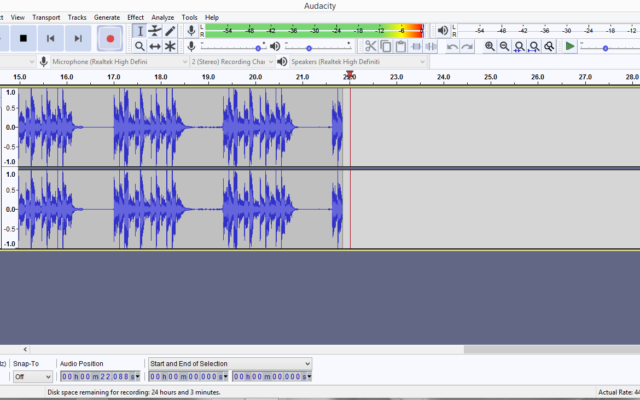Open the Analyze menu

(163, 18)
